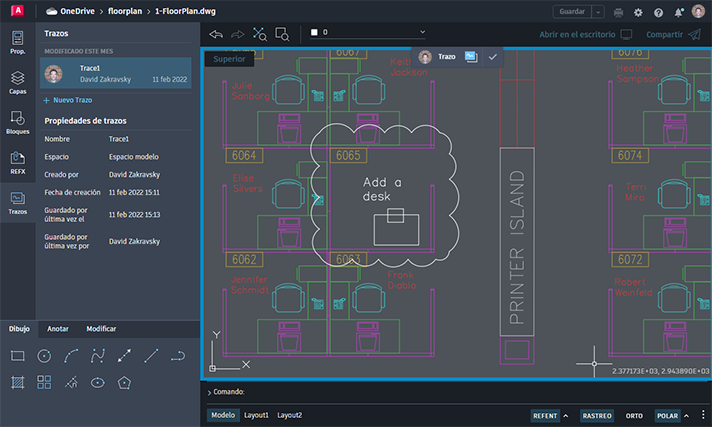The height and width of the screenshot is (427, 712).
Task: Click the AutoCAD logo icon
Action: 17,11
